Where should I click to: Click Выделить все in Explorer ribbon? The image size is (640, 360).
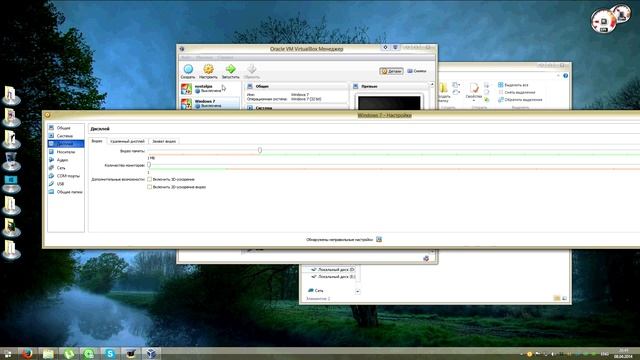513,85
